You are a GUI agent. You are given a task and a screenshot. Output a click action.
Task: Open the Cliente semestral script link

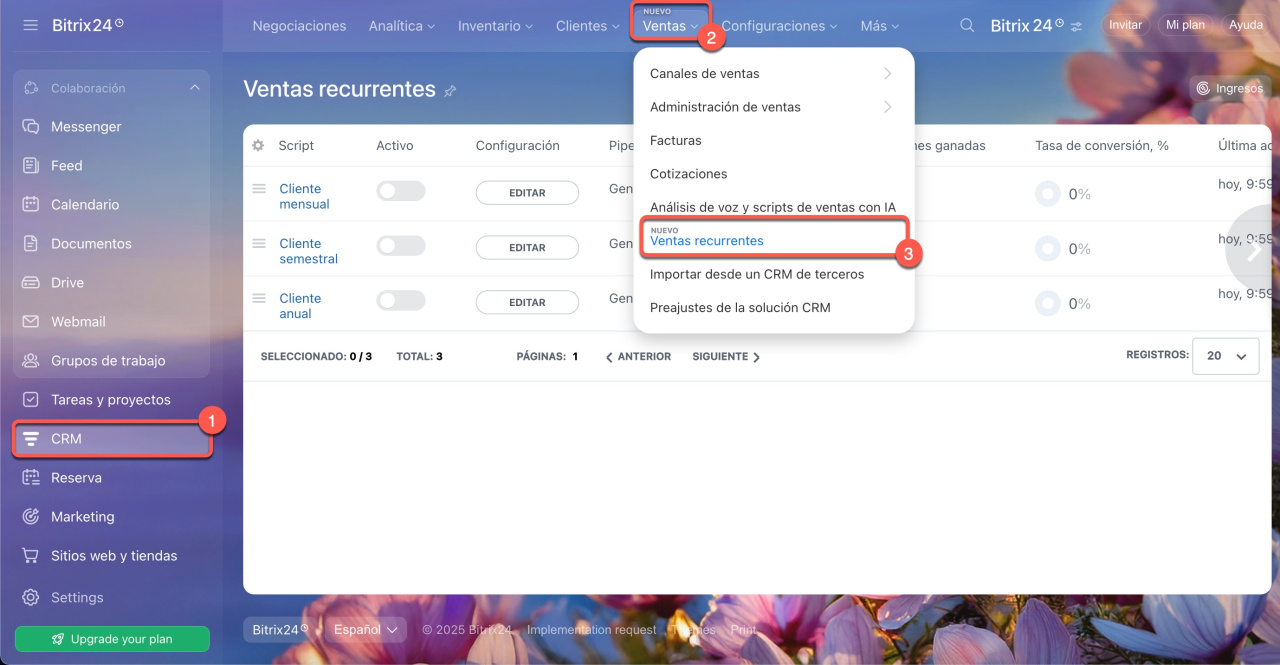308,251
